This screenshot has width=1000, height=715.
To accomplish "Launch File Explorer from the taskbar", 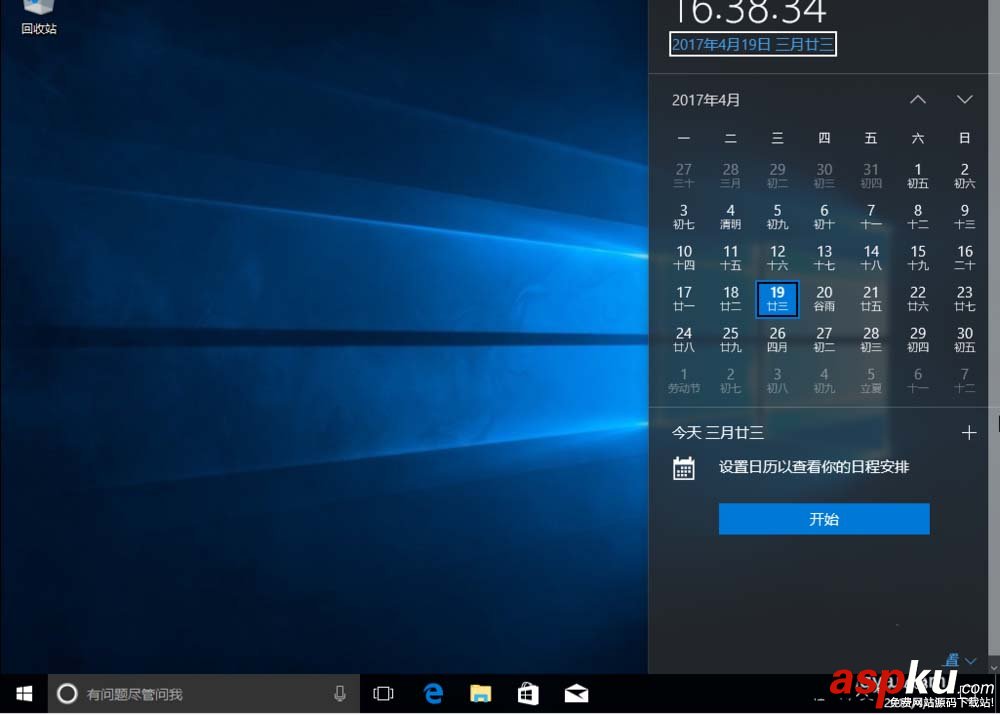I will tap(480, 693).
